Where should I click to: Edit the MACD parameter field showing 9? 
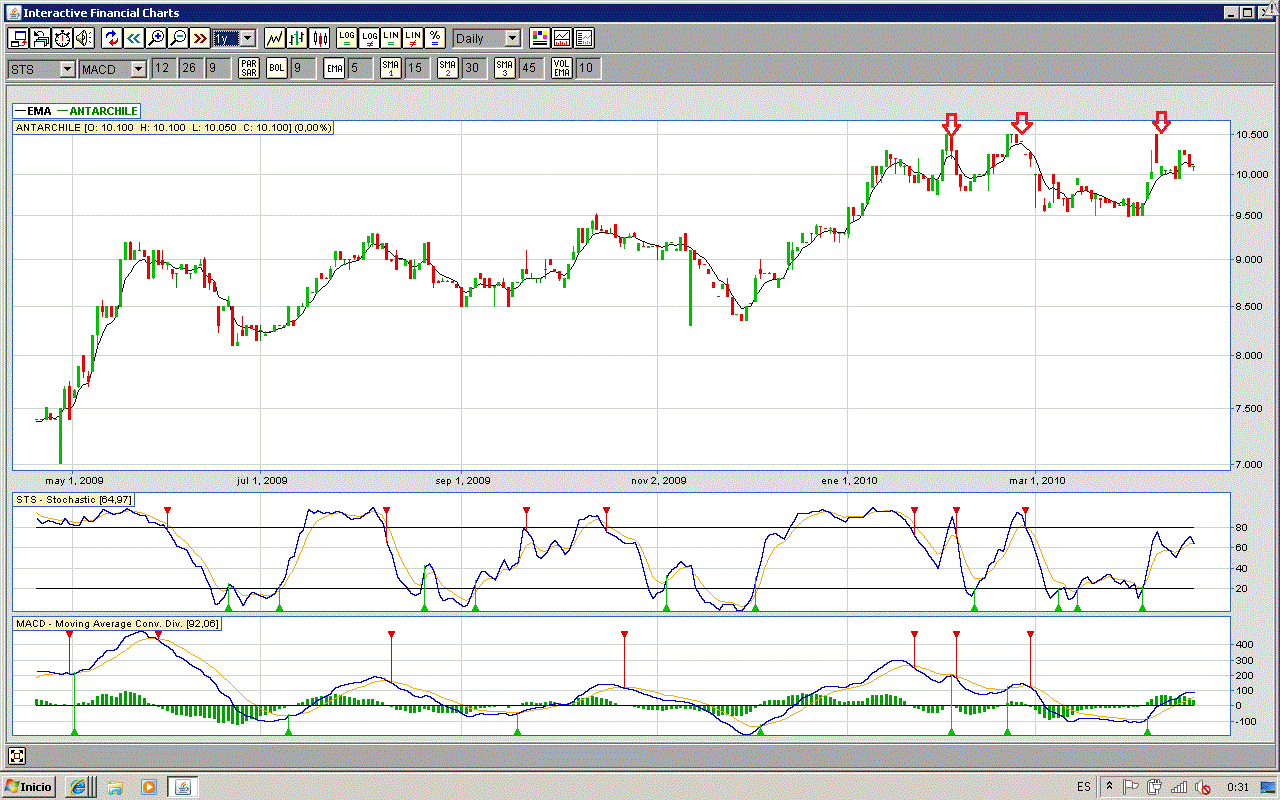click(218, 69)
